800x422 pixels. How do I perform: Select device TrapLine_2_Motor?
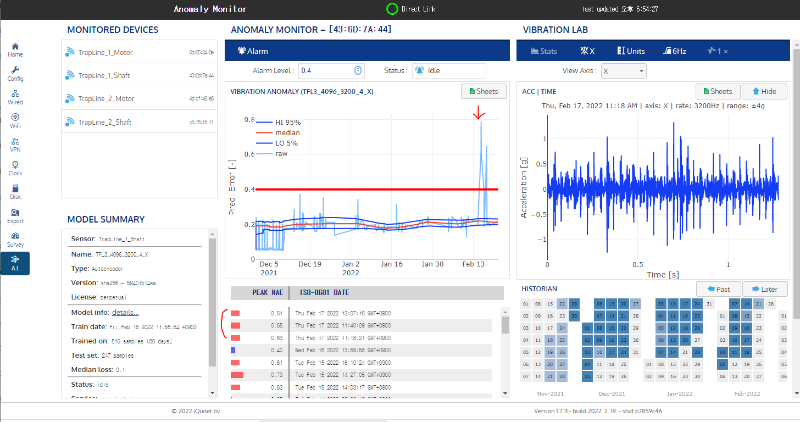click(139, 98)
